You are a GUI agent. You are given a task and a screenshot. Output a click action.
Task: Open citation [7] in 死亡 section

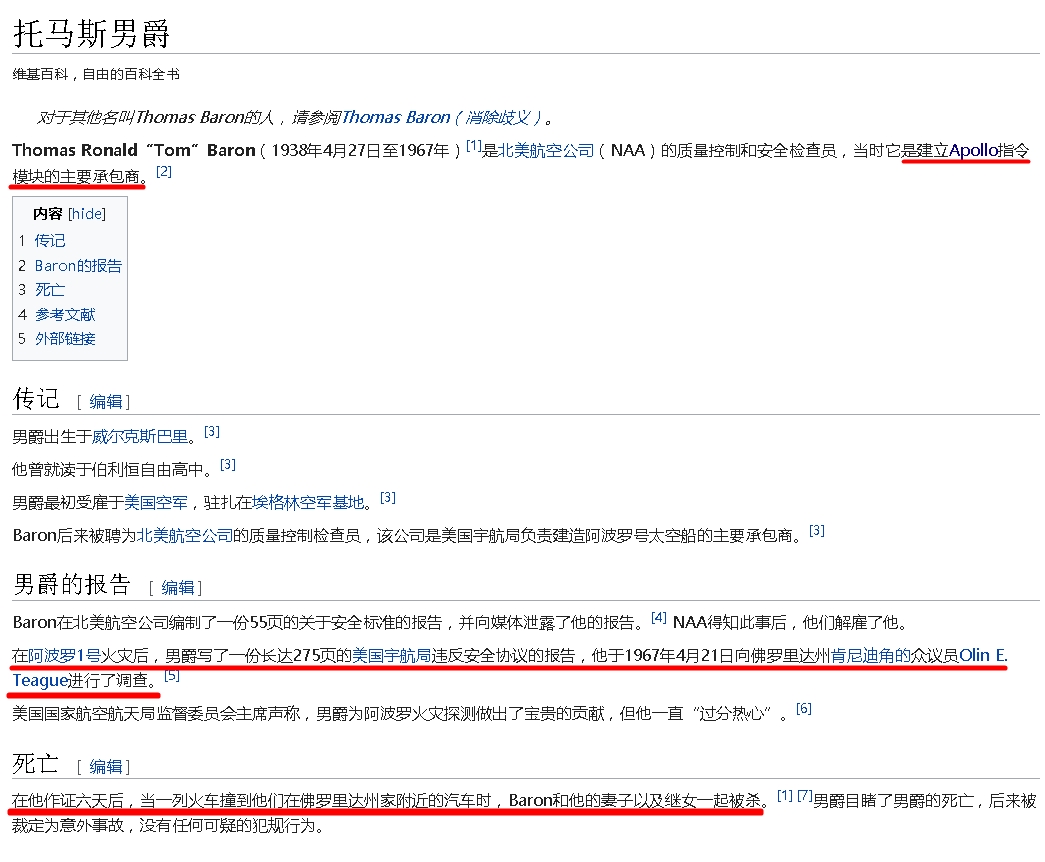(804, 796)
